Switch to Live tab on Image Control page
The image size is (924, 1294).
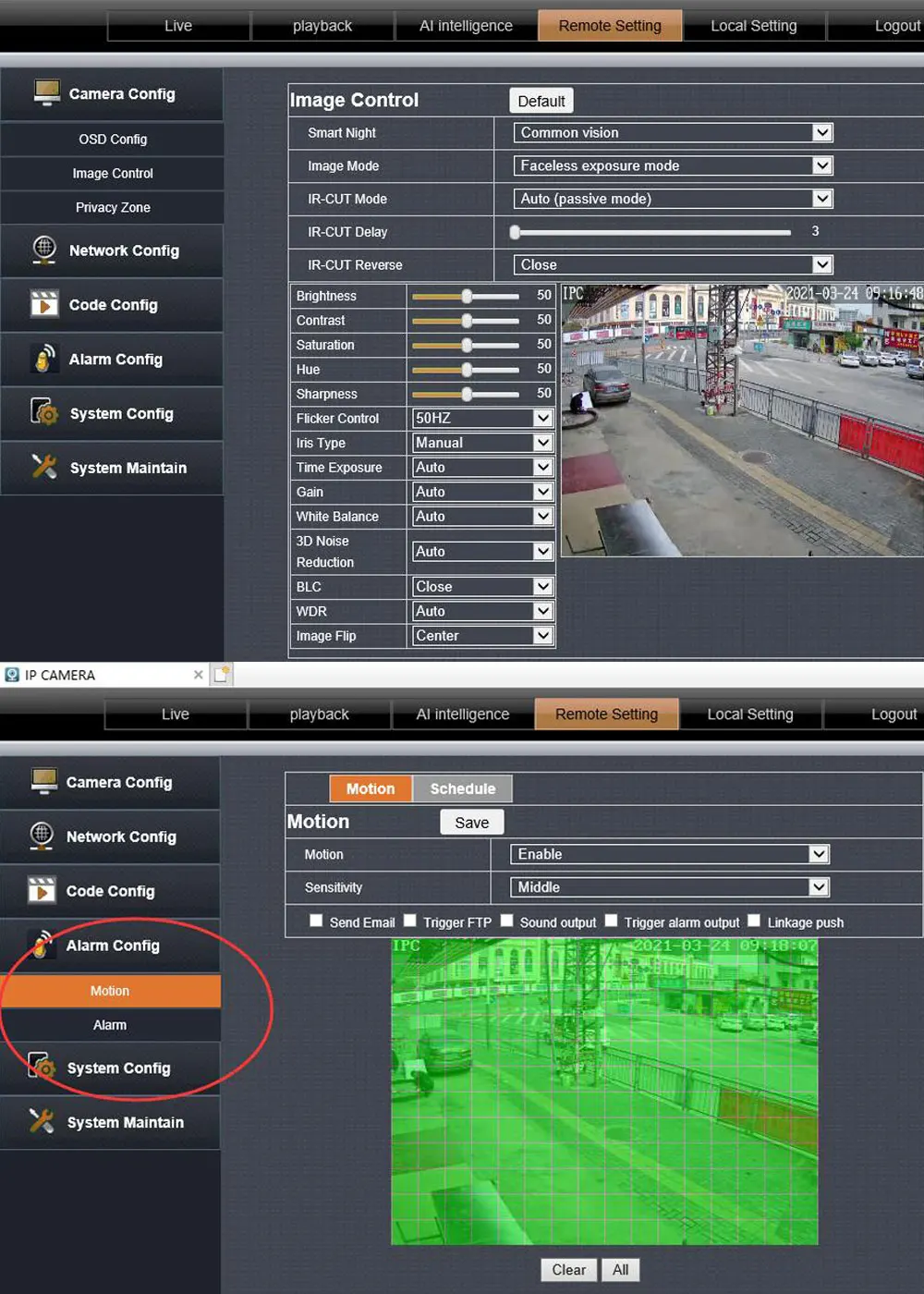click(178, 26)
